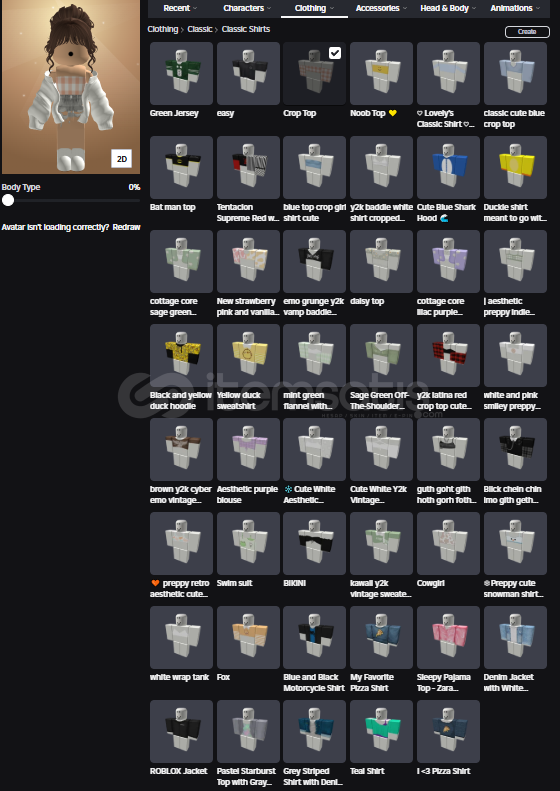Click the Body Type slider handle
The width and height of the screenshot is (560, 791).
[8, 200]
